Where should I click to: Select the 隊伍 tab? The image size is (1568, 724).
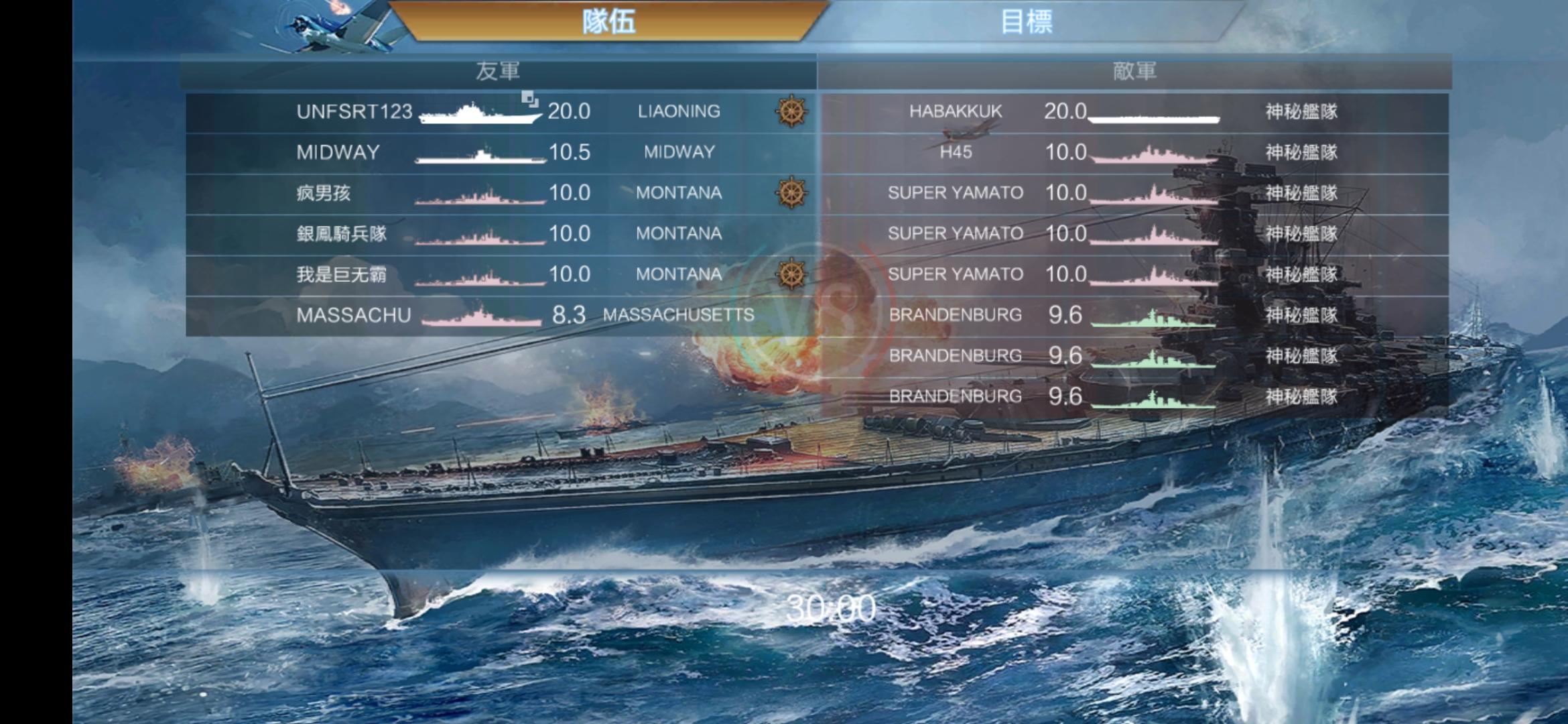click(x=608, y=22)
